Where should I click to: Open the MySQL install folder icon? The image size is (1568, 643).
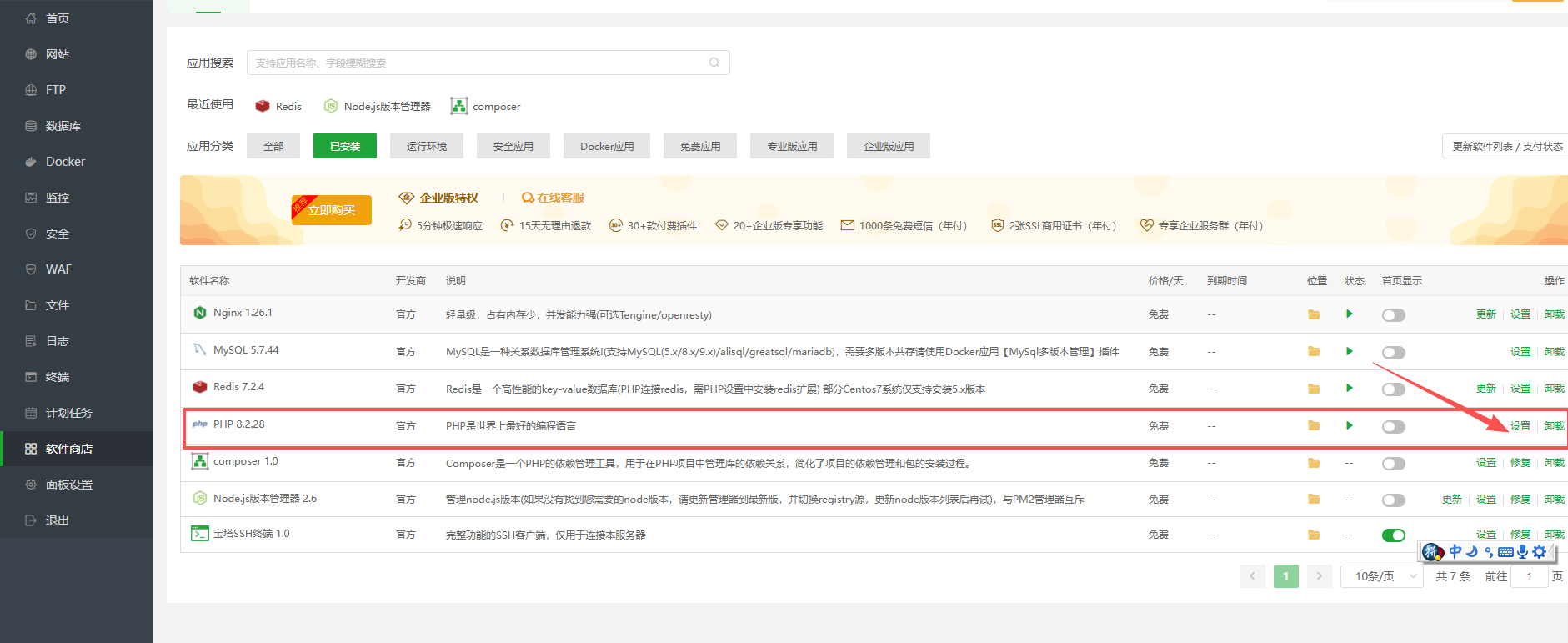(1314, 351)
